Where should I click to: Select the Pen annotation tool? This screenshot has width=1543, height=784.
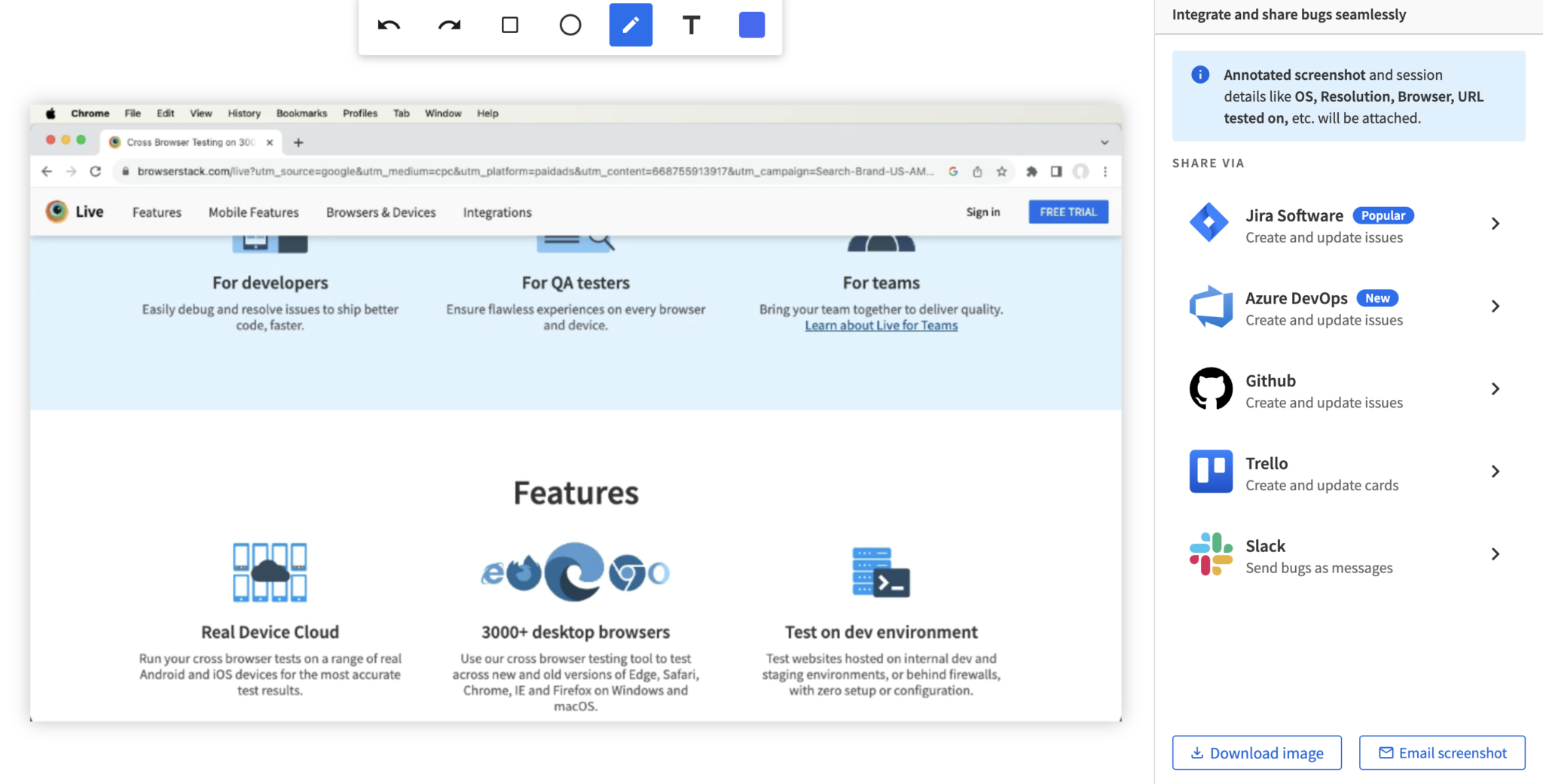pyautogui.click(x=630, y=24)
